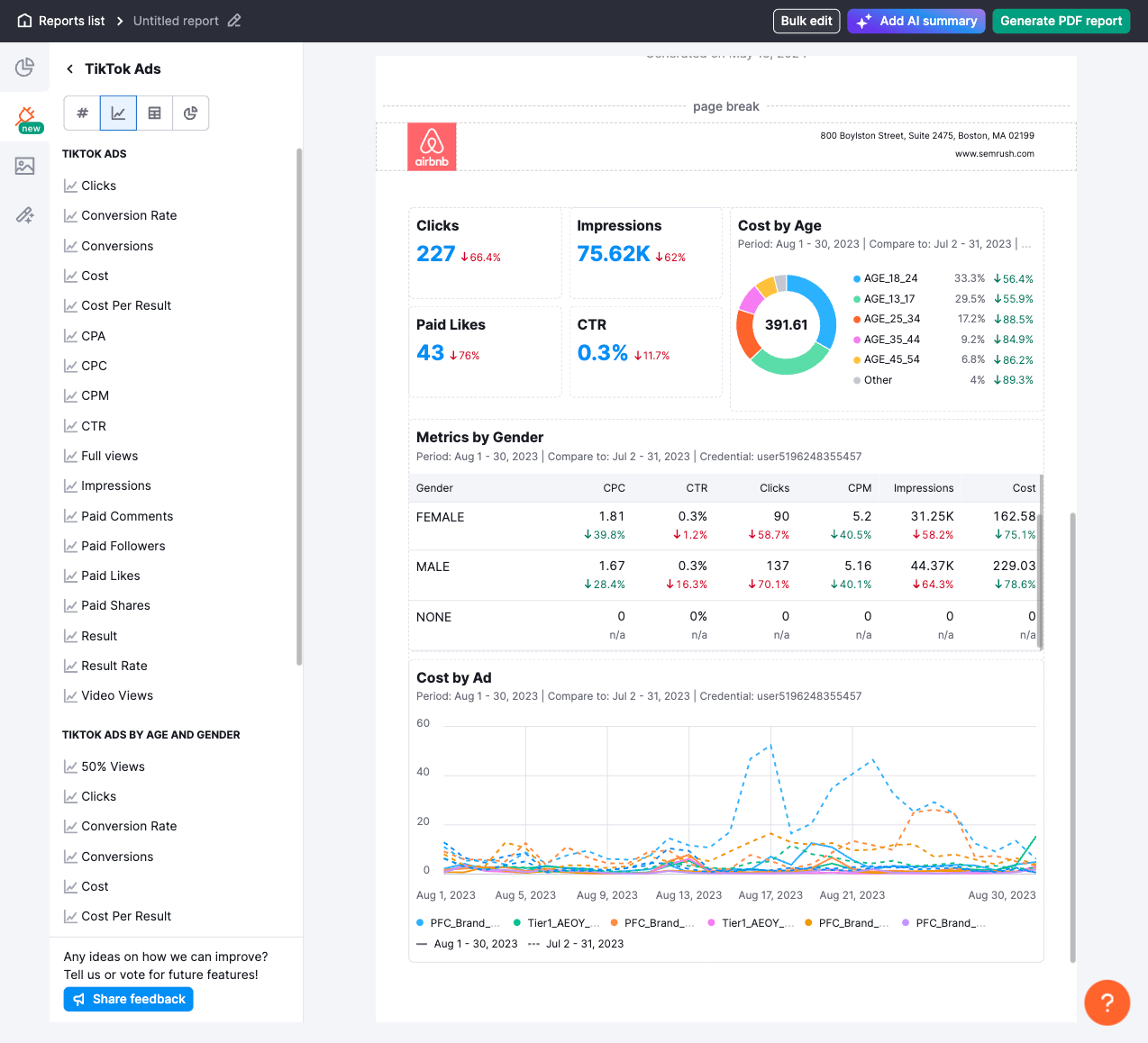Viewport: 1148px width, 1043px height.
Task: Open the reports widgets pie chart panel
Action: [25, 68]
